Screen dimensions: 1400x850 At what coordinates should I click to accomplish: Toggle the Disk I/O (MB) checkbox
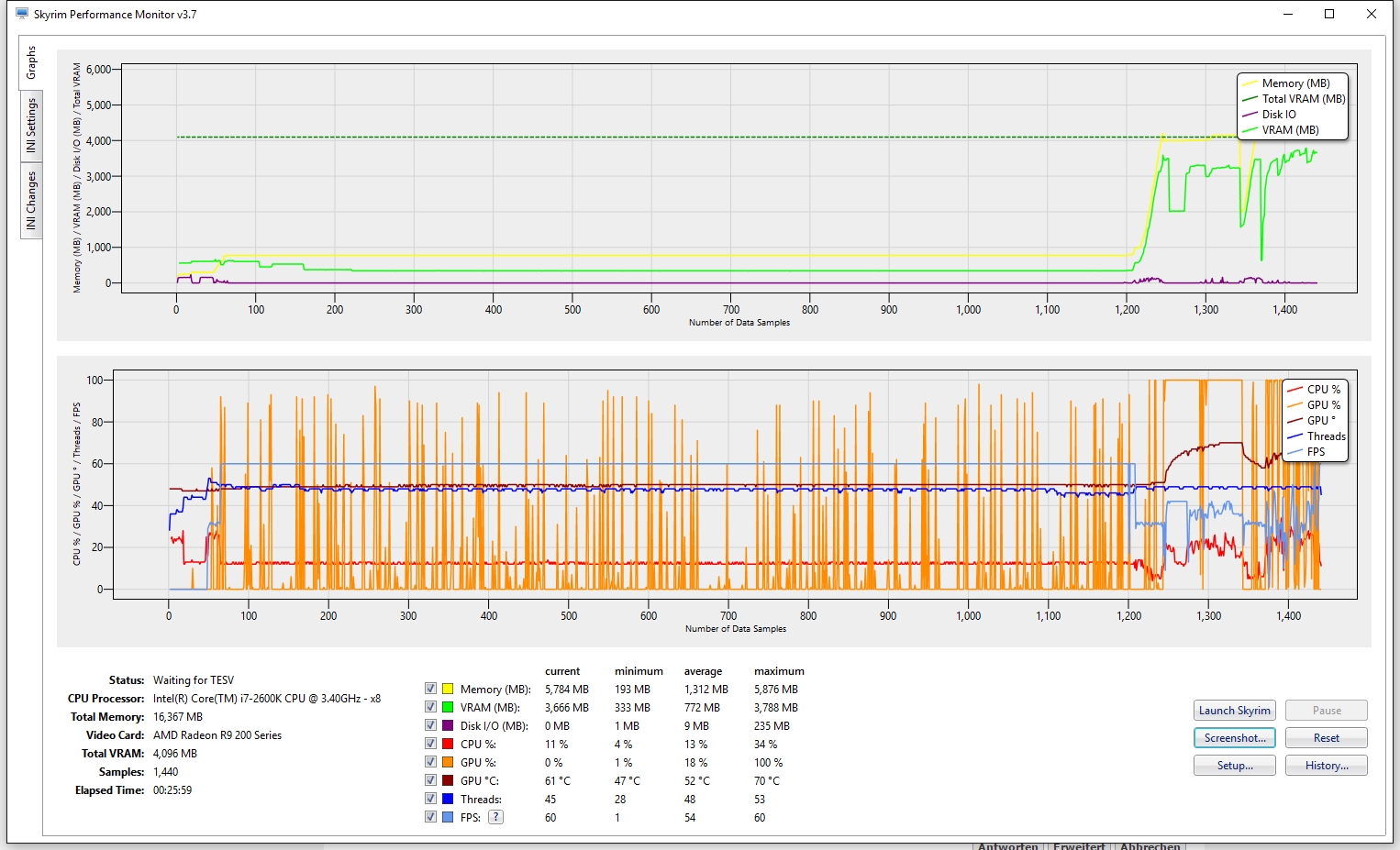coord(430,725)
